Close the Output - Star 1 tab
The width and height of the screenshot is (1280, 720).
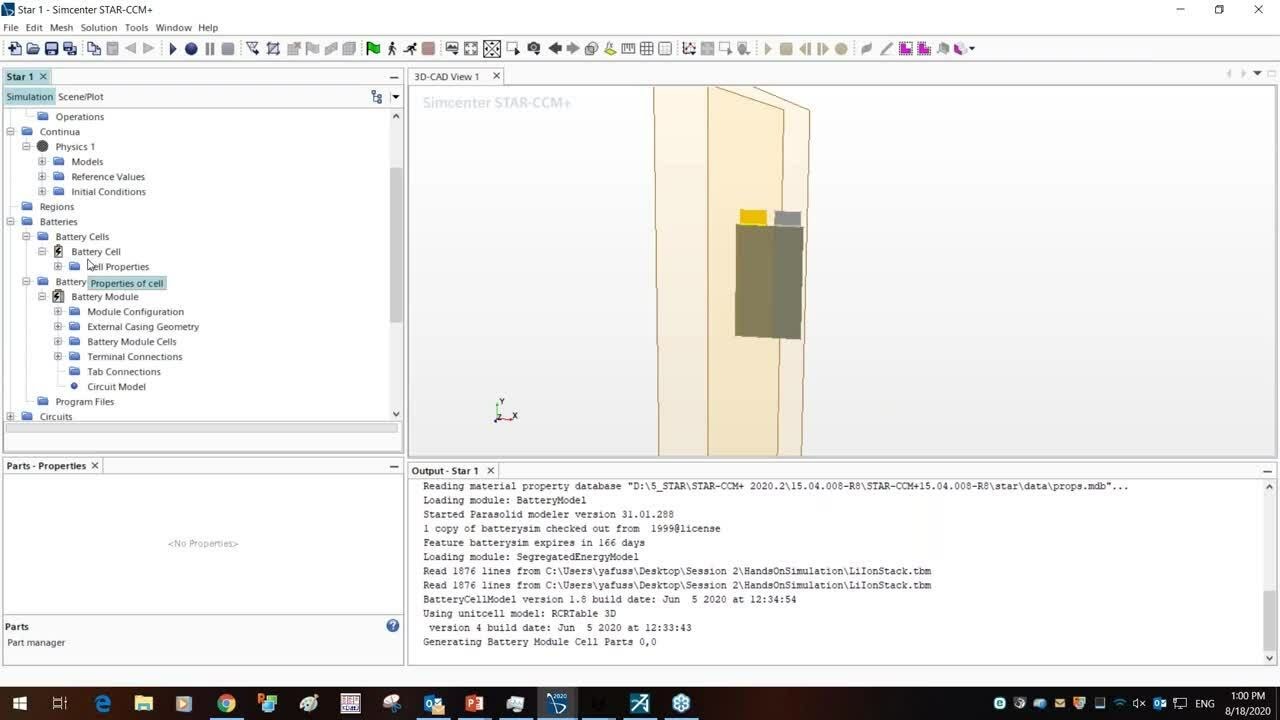(x=491, y=471)
